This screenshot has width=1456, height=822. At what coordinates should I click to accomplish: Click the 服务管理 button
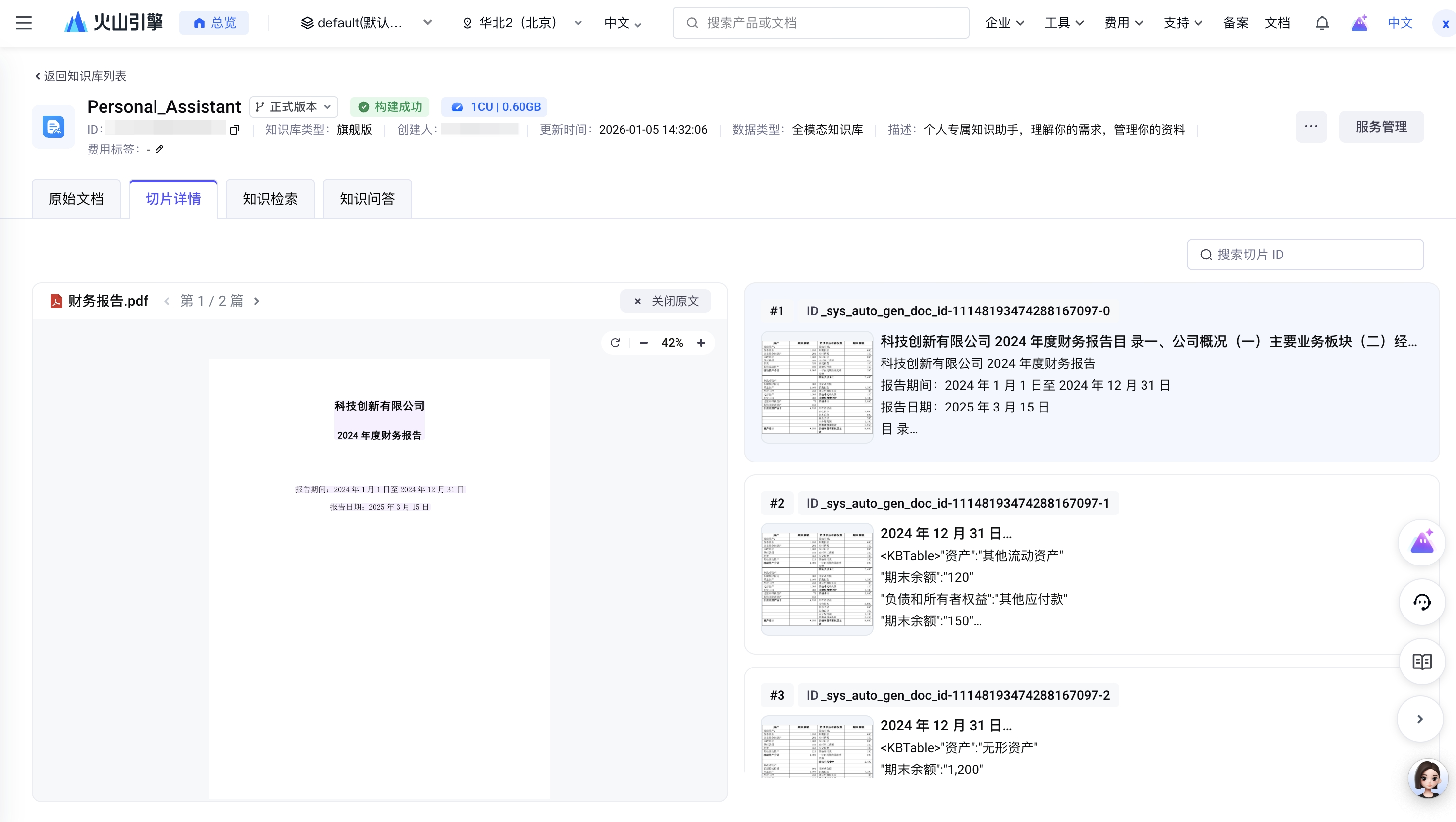tap(1381, 127)
